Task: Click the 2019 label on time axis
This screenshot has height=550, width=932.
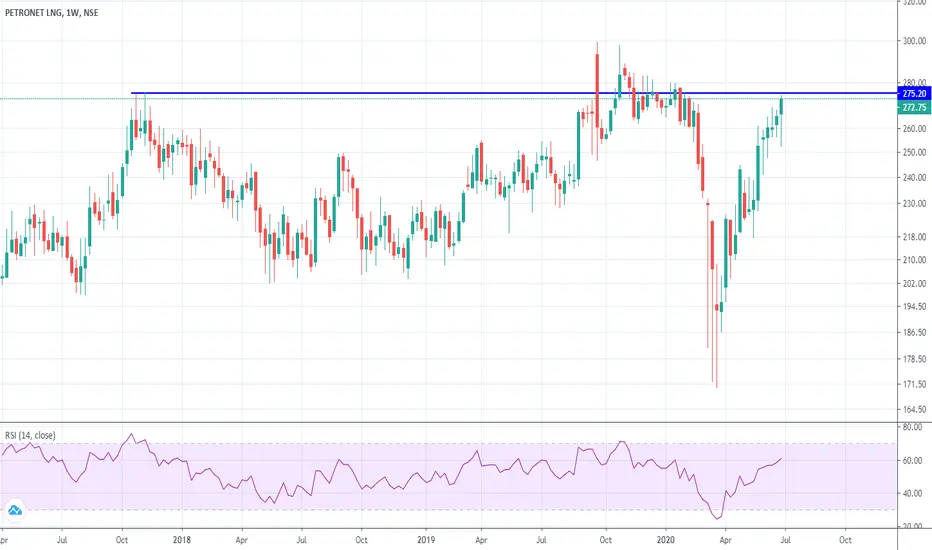Action: point(426,540)
